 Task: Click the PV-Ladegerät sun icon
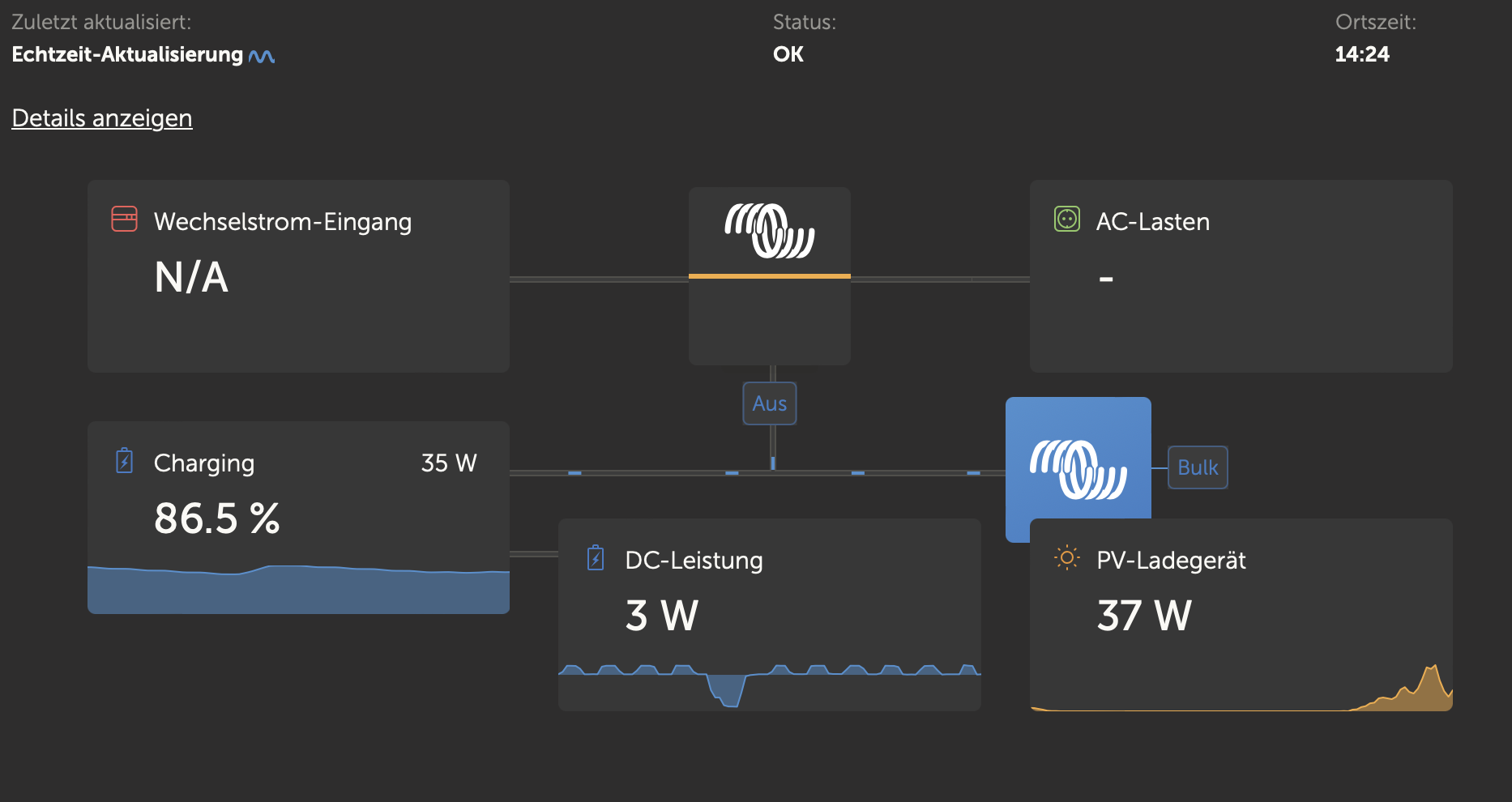click(1066, 558)
